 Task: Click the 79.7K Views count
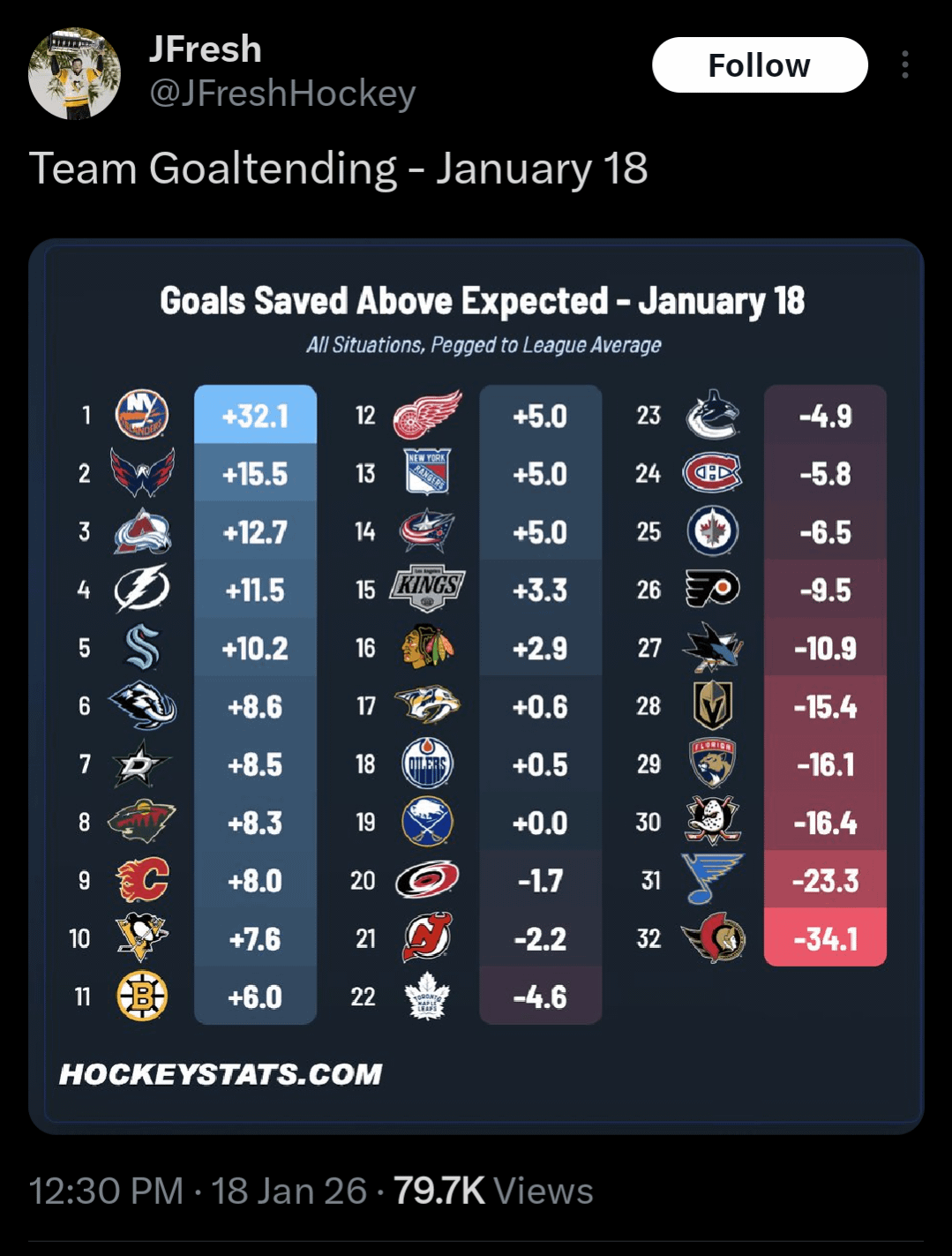click(x=493, y=1191)
